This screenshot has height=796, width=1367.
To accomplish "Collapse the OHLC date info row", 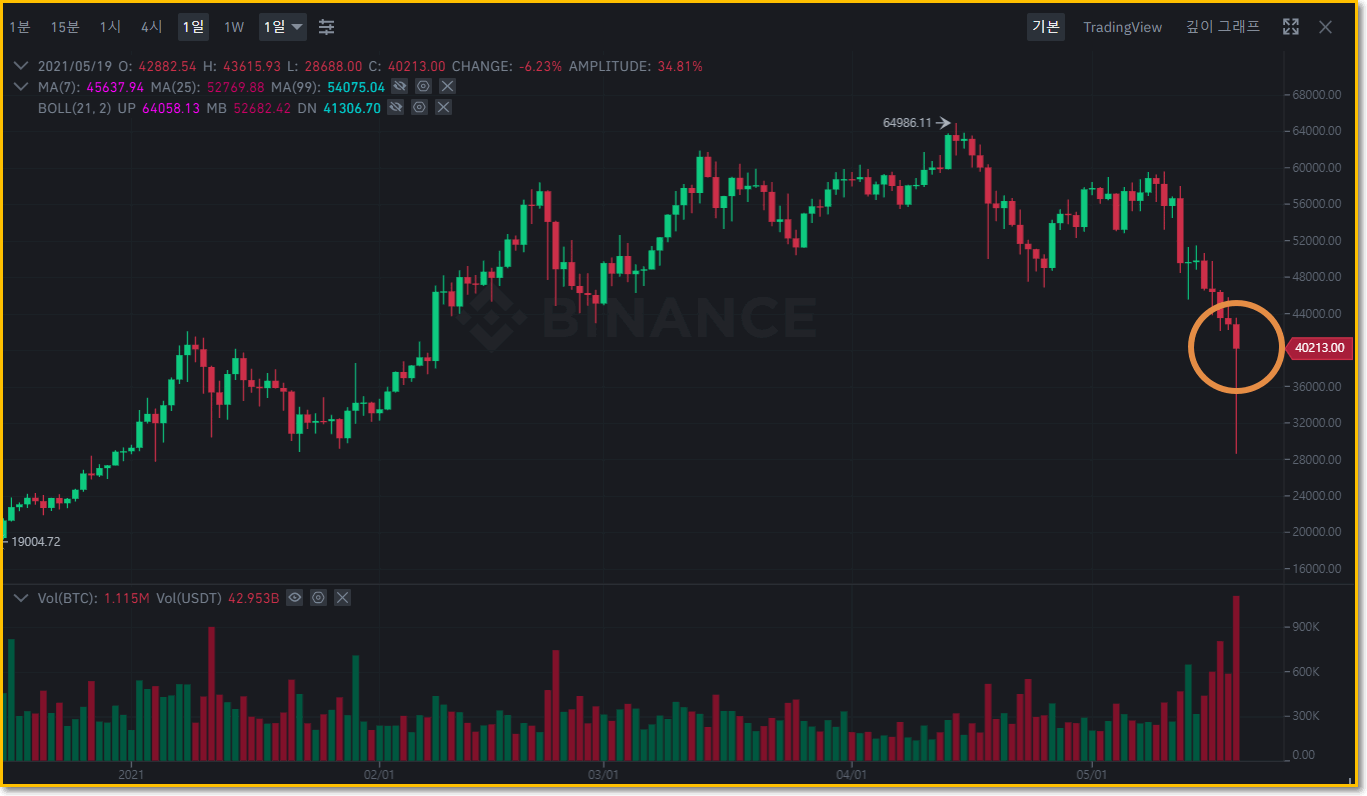I will click(x=21, y=67).
